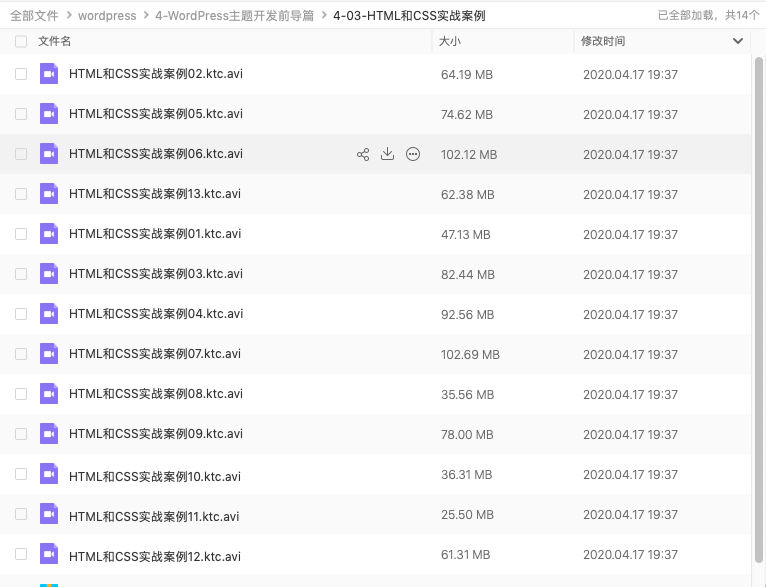Open file HTML和CSS实战案例03.ktc.avi
Screen dimensions: 766x587
[x=156, y=274]
